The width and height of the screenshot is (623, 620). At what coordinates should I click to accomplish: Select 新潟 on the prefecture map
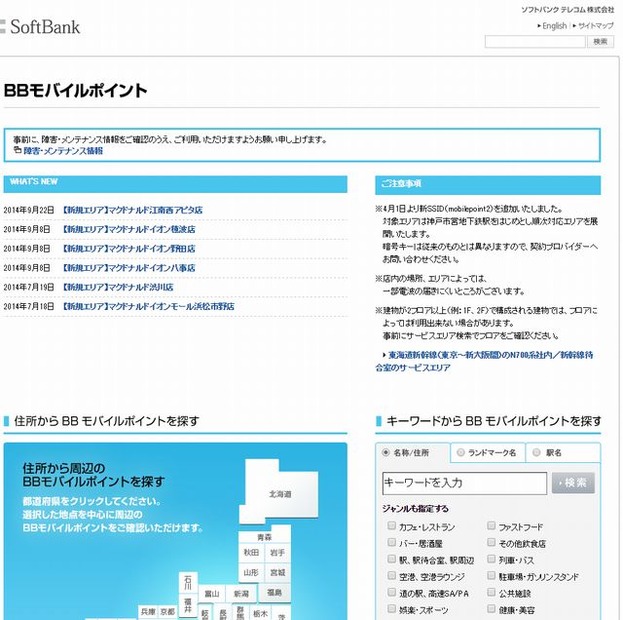[x=241, y=593]
